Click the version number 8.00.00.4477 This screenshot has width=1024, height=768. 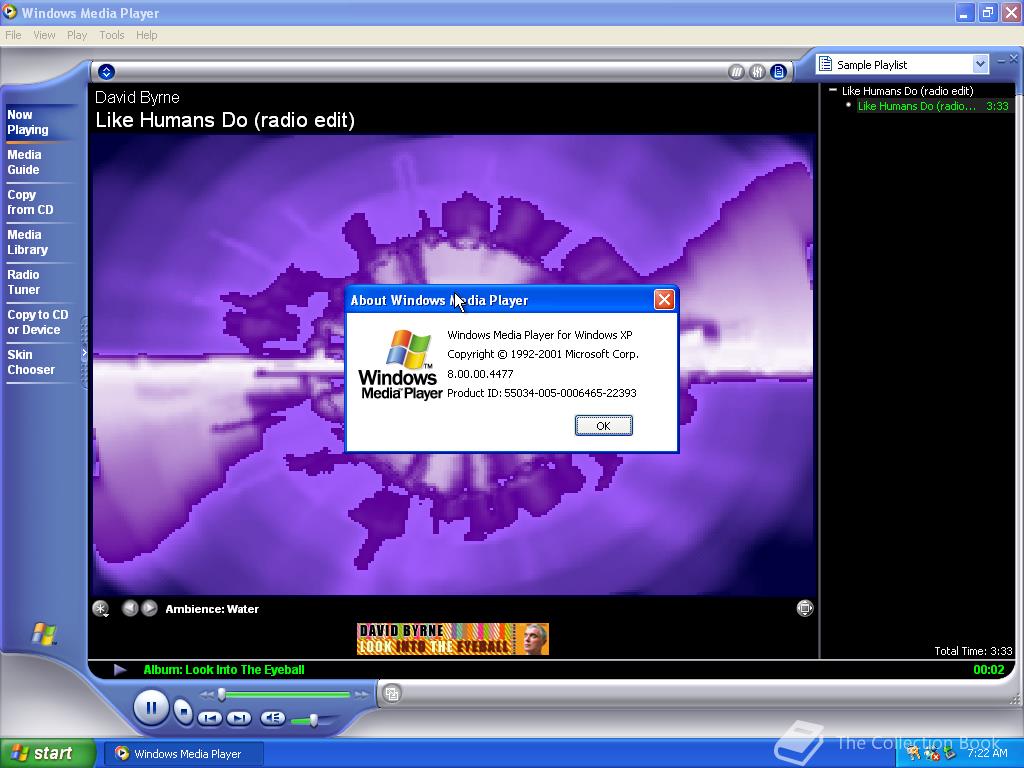pyautogui.click(x=480, y=374)
